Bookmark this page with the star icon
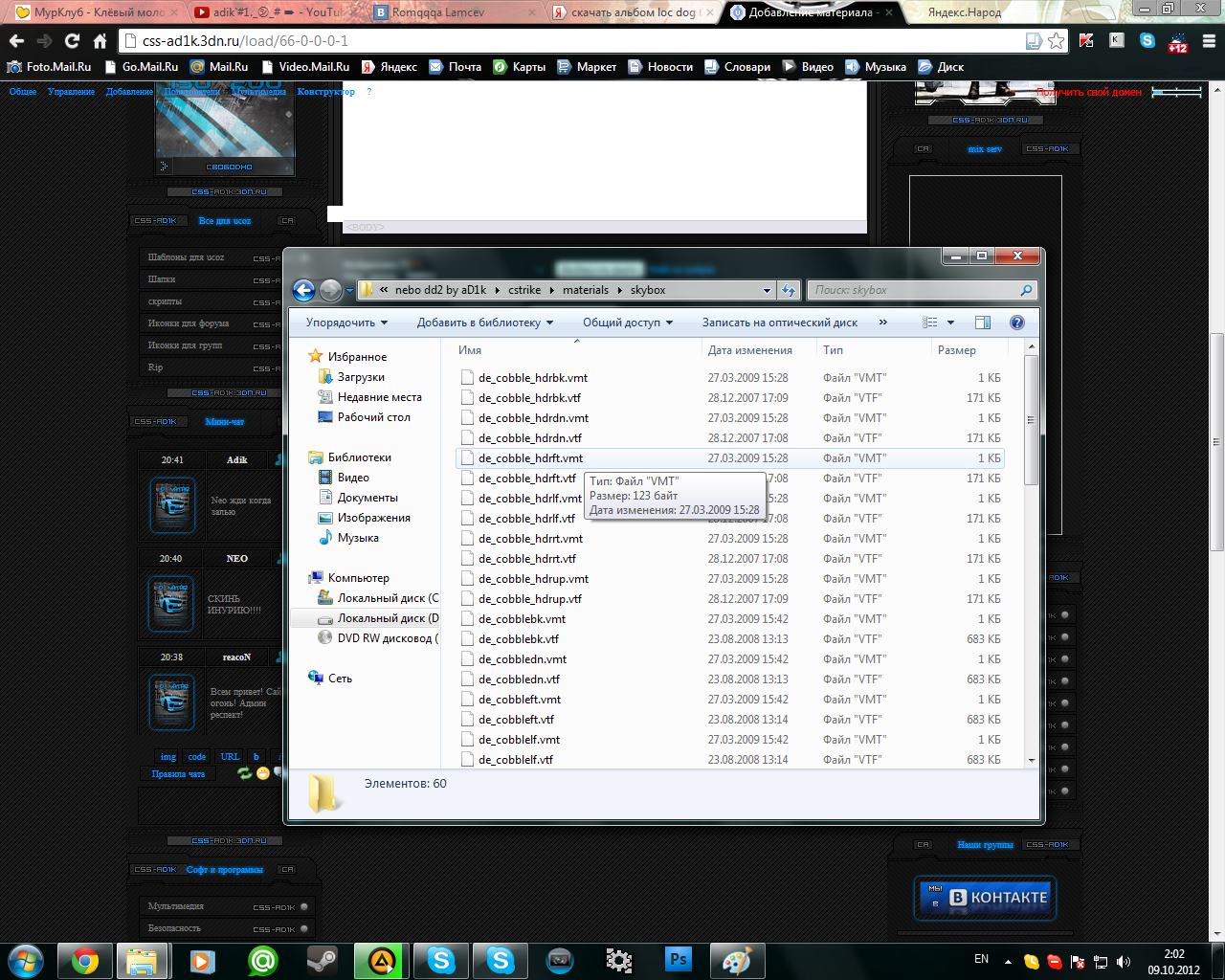The width and height of the screenshot is (1225, 980). (1056, 40)
